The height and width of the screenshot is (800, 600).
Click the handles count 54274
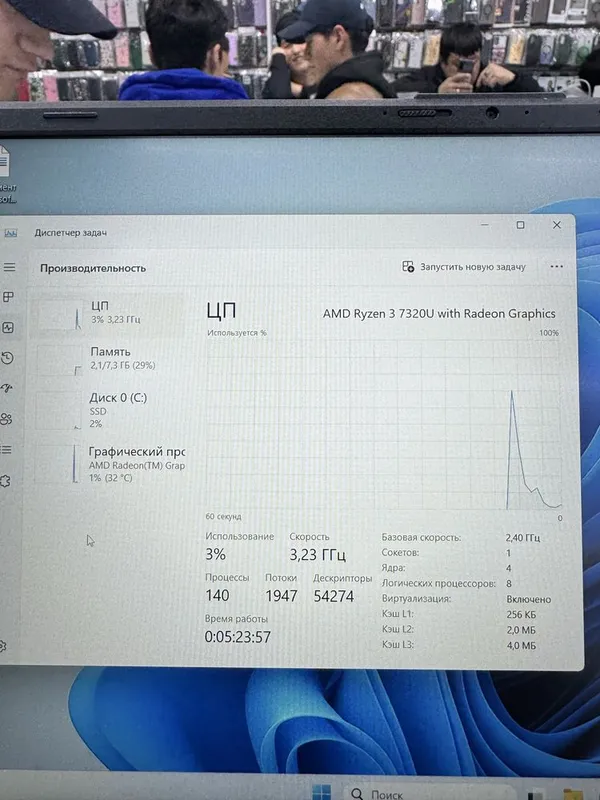(x=334, y=596)
